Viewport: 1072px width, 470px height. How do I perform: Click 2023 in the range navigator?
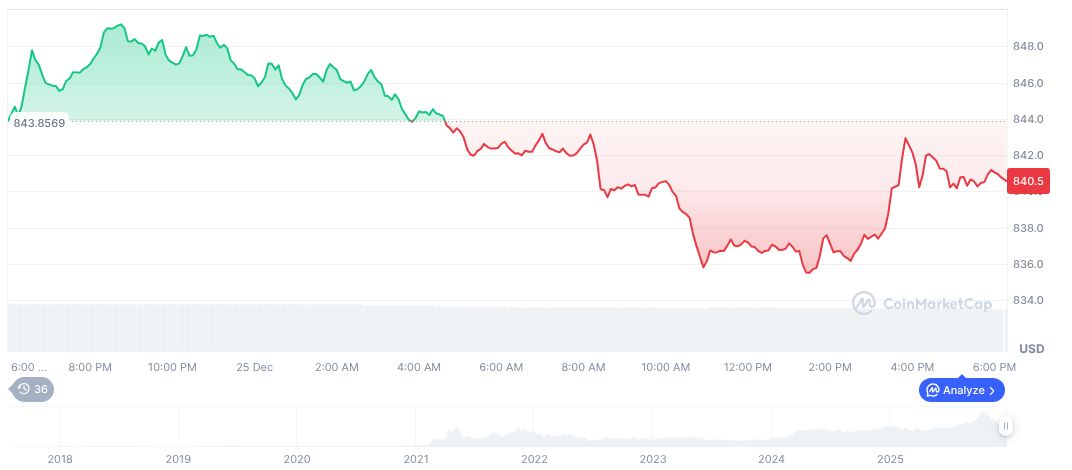(653, 459)
